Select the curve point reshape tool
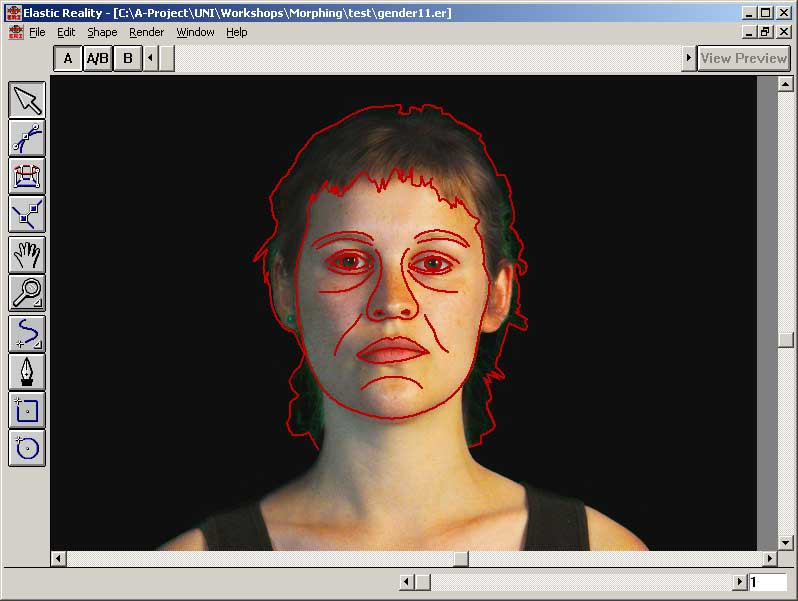The width and height of the screenshot is (798, 601). tap(27, 138)
